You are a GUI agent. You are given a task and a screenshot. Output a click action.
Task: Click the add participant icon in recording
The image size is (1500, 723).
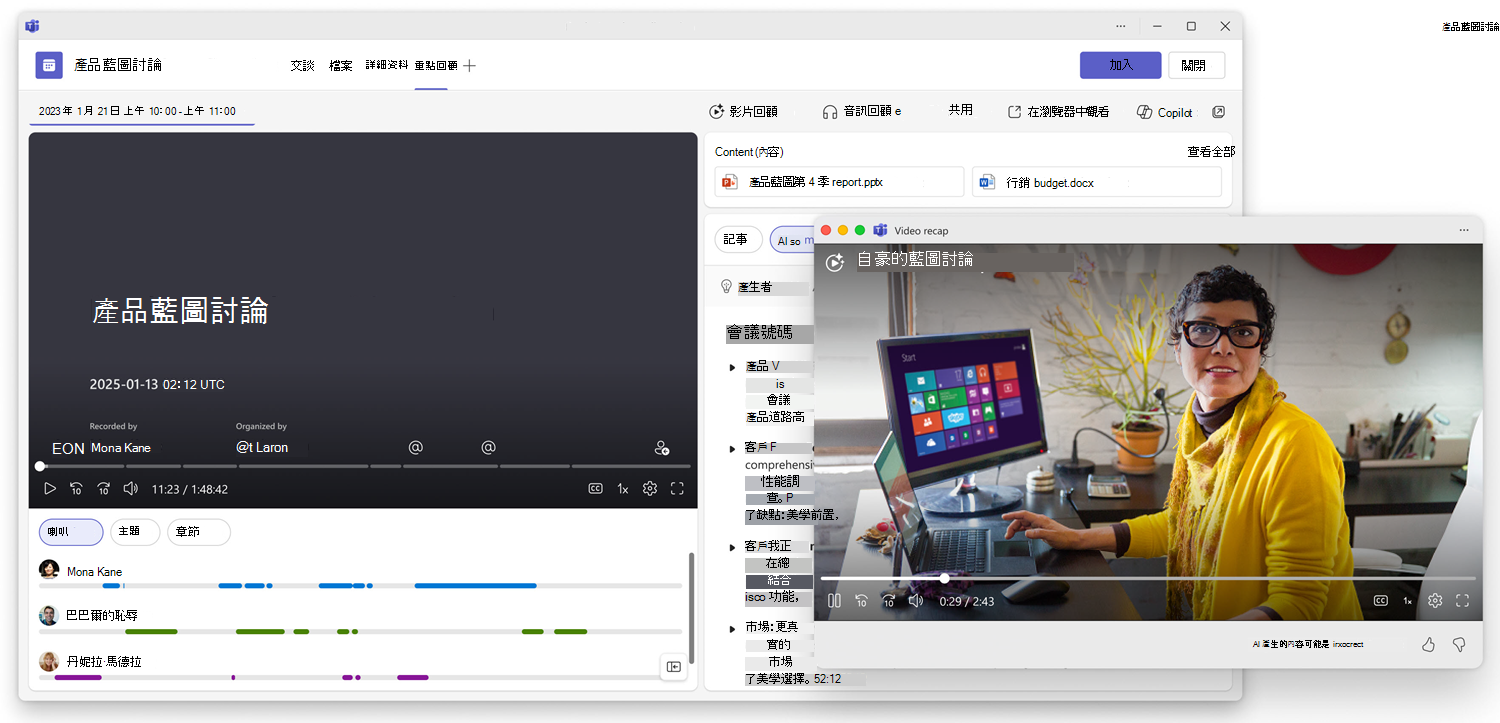[x=661, y=448]
